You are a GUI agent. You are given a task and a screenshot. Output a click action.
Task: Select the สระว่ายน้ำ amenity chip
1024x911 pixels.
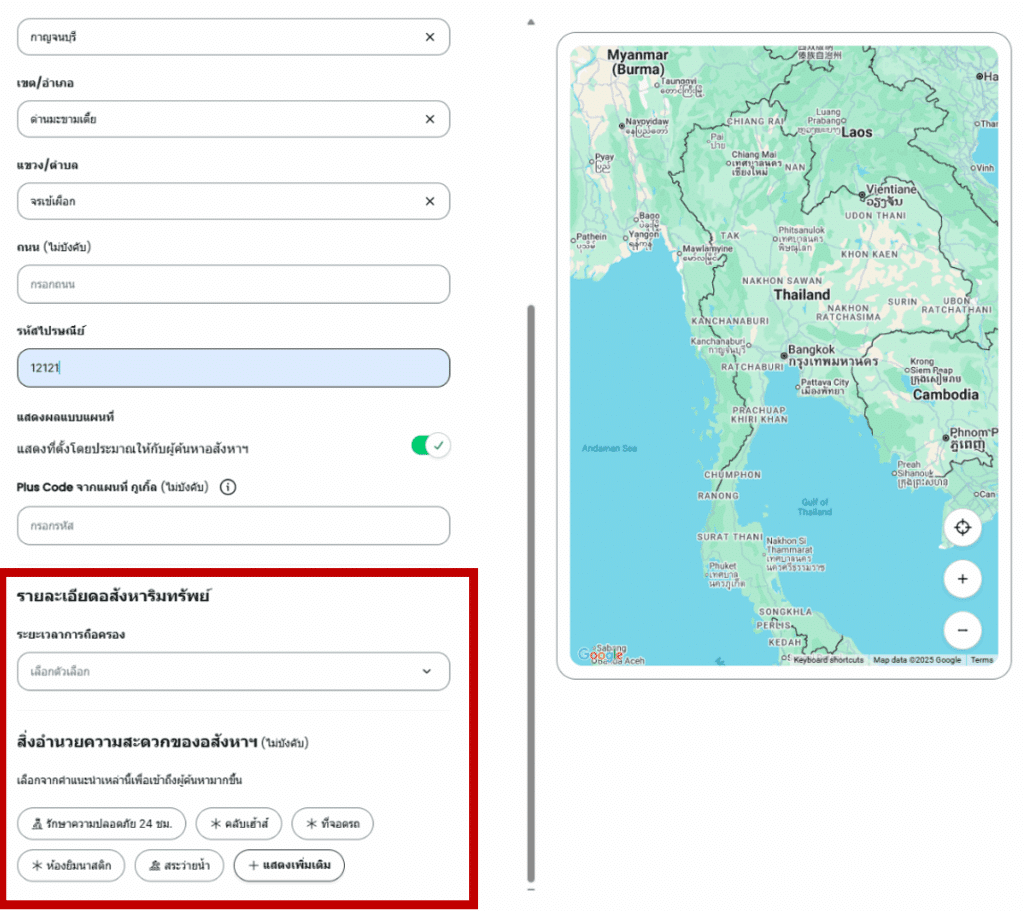[179, 866]
